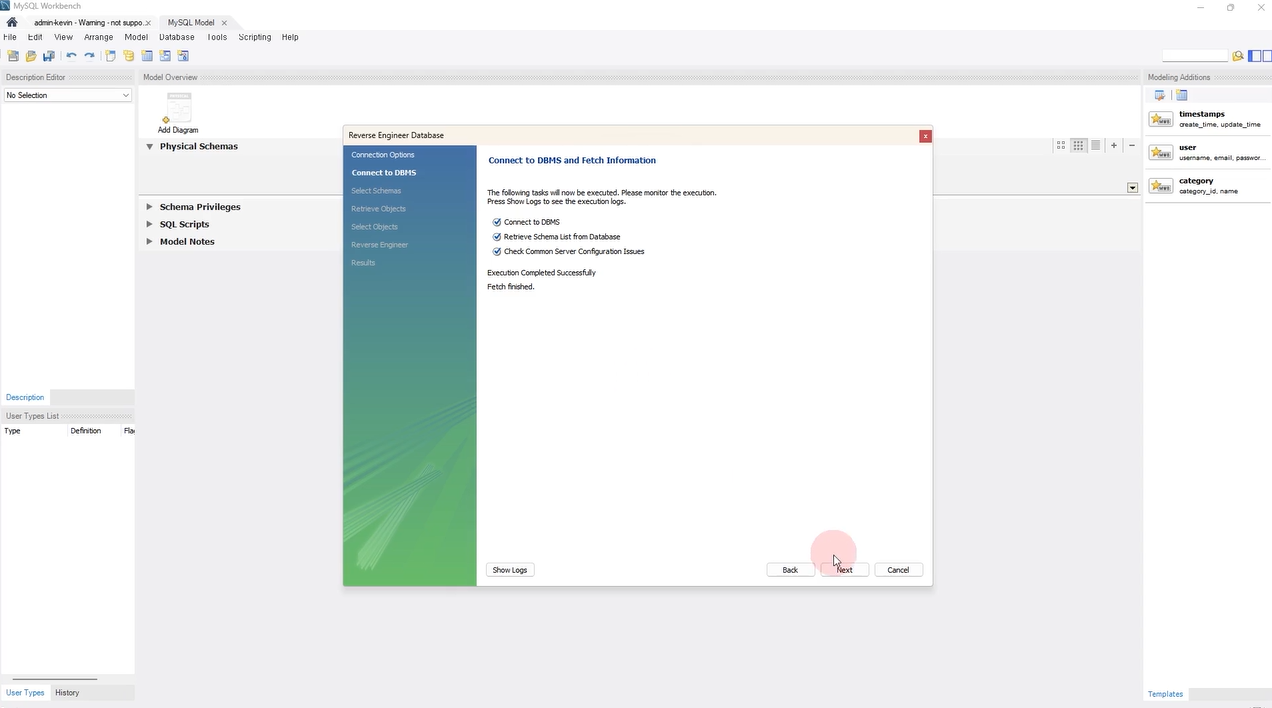Add a schema with the plus icon
Image resolution: width=1272 pixels, height=708 pixels.
[1114, 145]
